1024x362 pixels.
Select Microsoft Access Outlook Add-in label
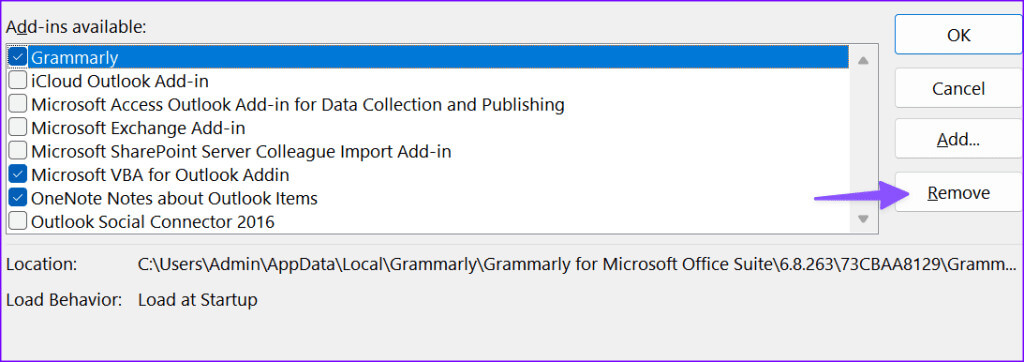click(x=298, y=105)
